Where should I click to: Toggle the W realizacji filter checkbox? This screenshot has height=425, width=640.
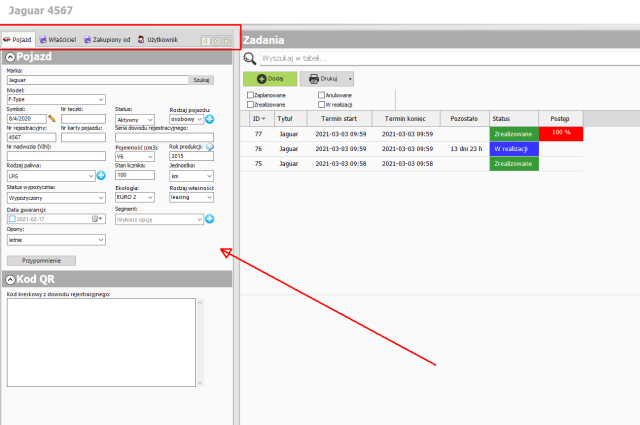tap(321, 105)
